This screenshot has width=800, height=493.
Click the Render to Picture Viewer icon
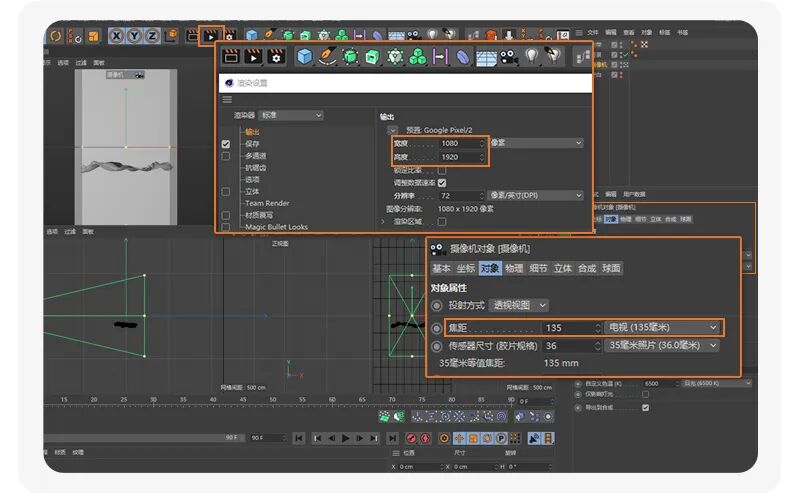point(254,56)
